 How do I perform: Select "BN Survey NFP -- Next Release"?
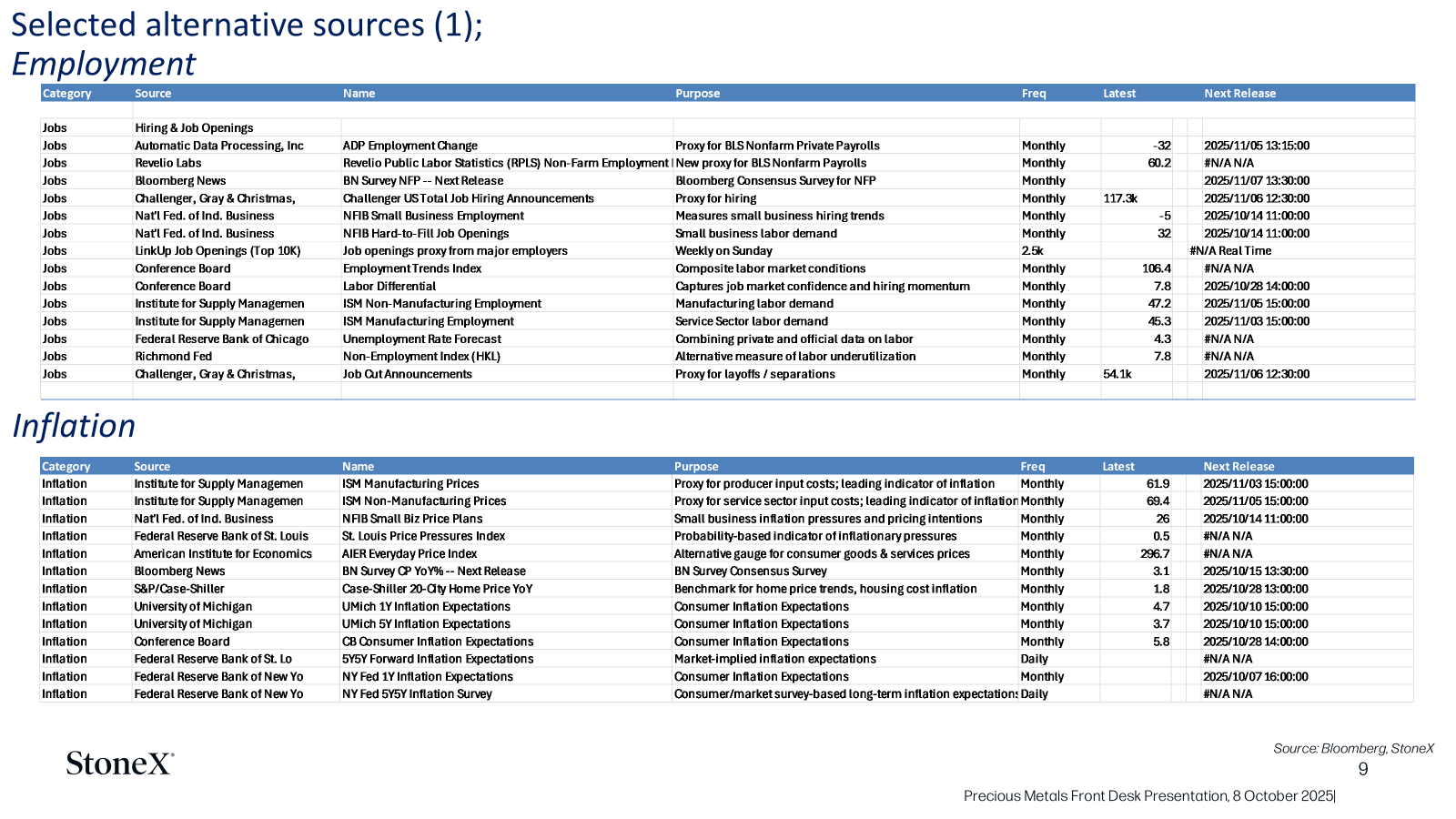click(x=422, y=181)
